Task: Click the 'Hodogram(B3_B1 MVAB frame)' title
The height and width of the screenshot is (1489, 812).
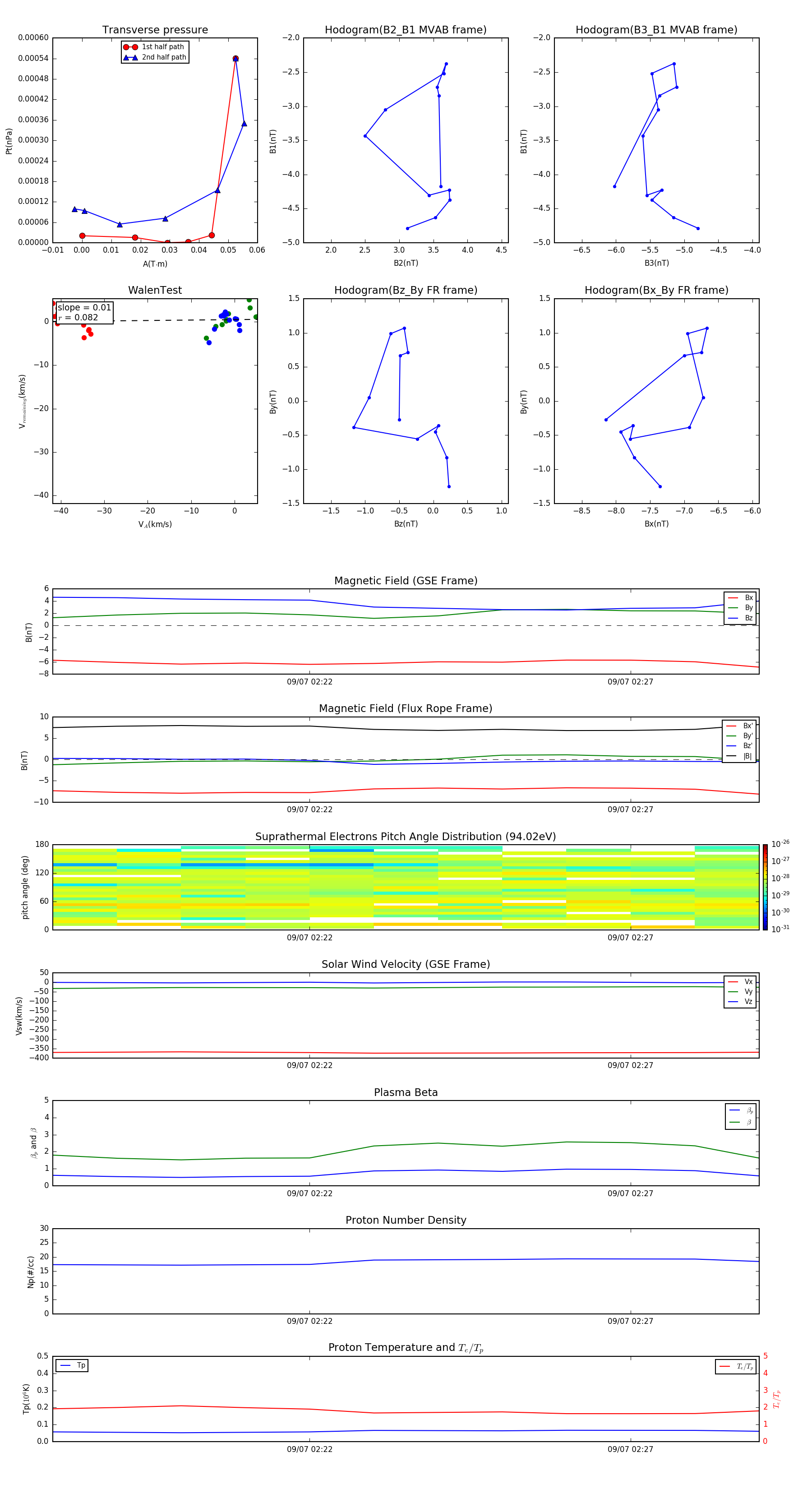Action: (656, 30)
